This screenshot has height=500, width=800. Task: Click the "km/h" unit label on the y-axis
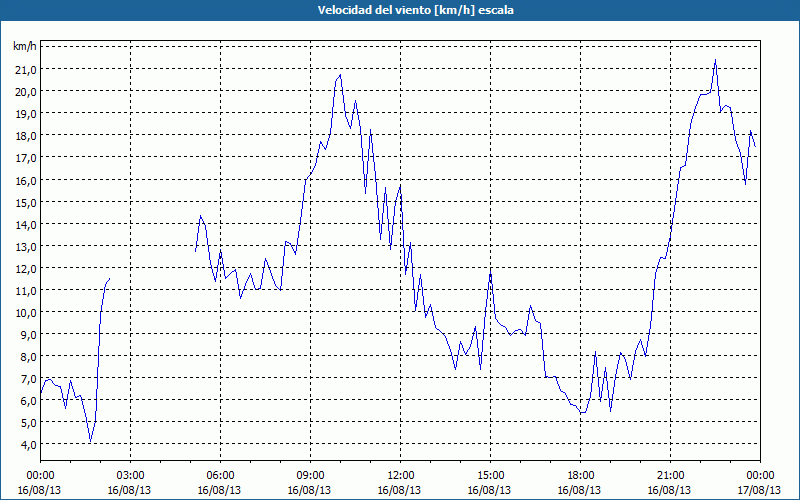[x=25, y=46]
